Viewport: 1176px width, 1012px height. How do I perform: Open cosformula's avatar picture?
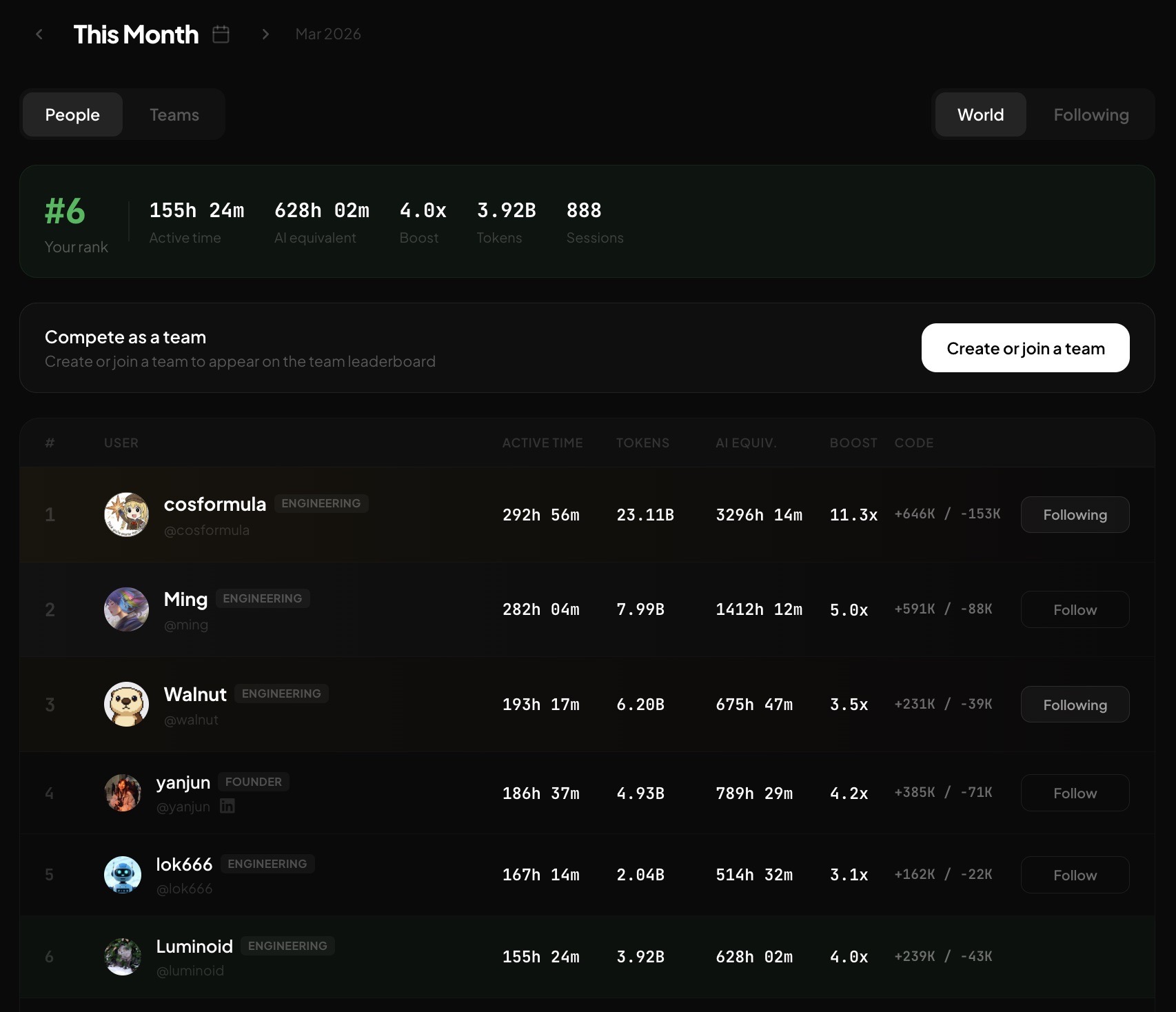coord(126,514)
